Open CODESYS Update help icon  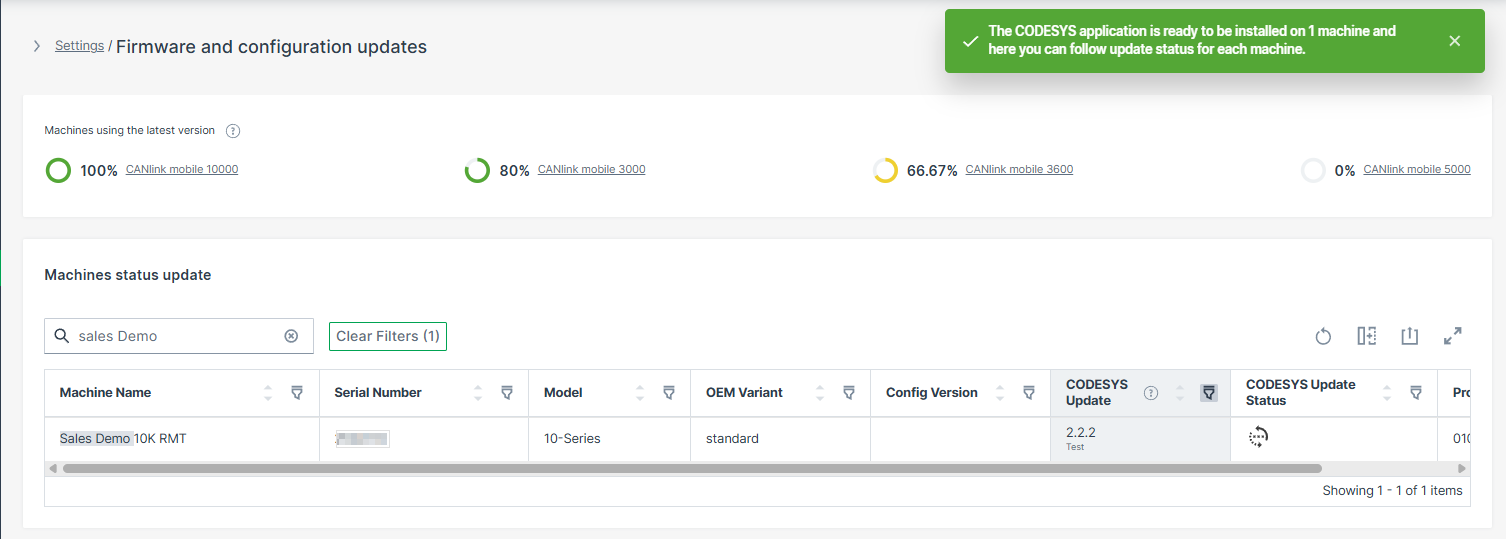click(x=1151, y=393)
